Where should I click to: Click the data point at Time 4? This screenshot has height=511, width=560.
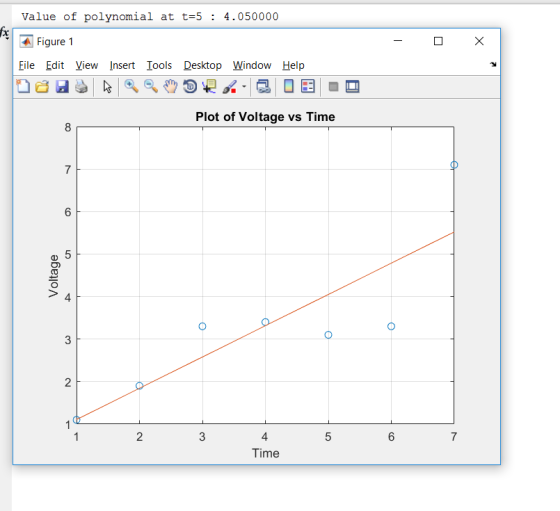coord(265,322)
